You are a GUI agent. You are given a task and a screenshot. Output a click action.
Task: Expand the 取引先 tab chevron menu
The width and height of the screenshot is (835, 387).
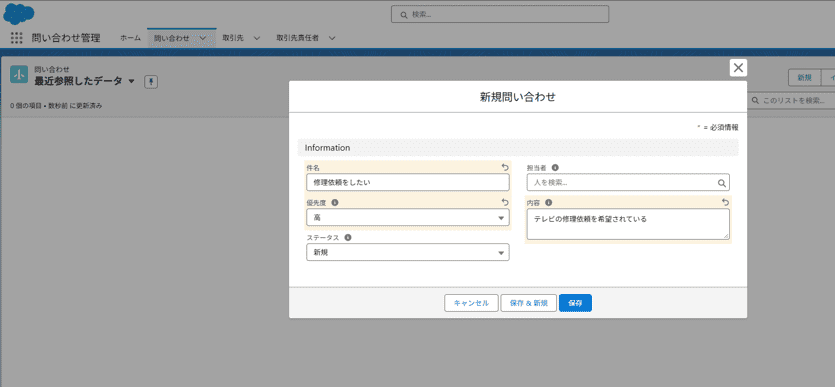pos(257,38)
